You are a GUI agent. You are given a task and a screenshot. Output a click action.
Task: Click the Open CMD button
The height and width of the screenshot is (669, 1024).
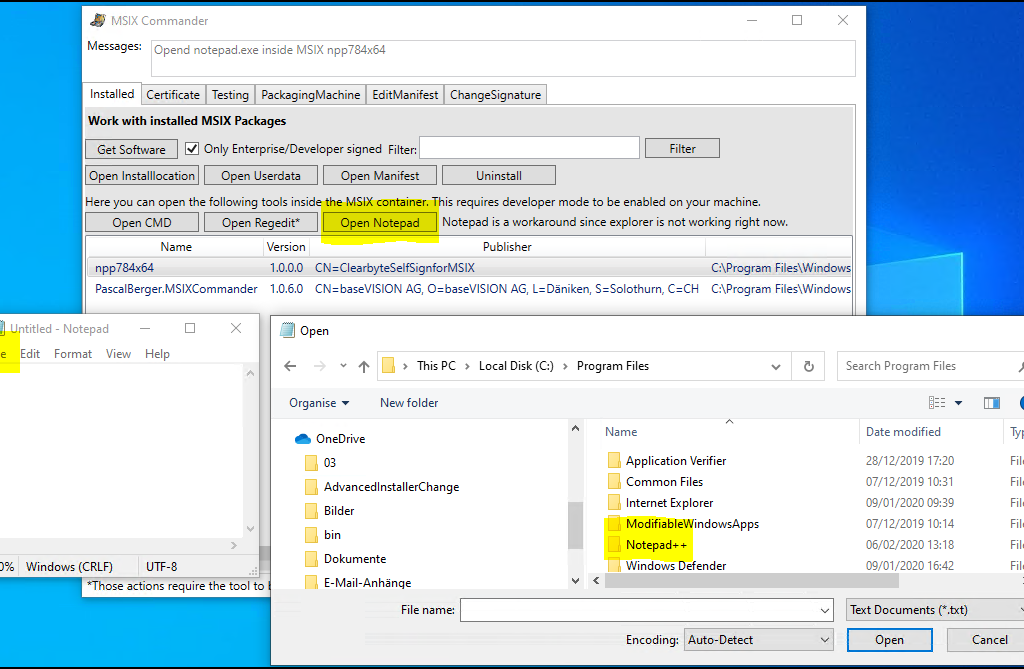(x=142, y=223)
